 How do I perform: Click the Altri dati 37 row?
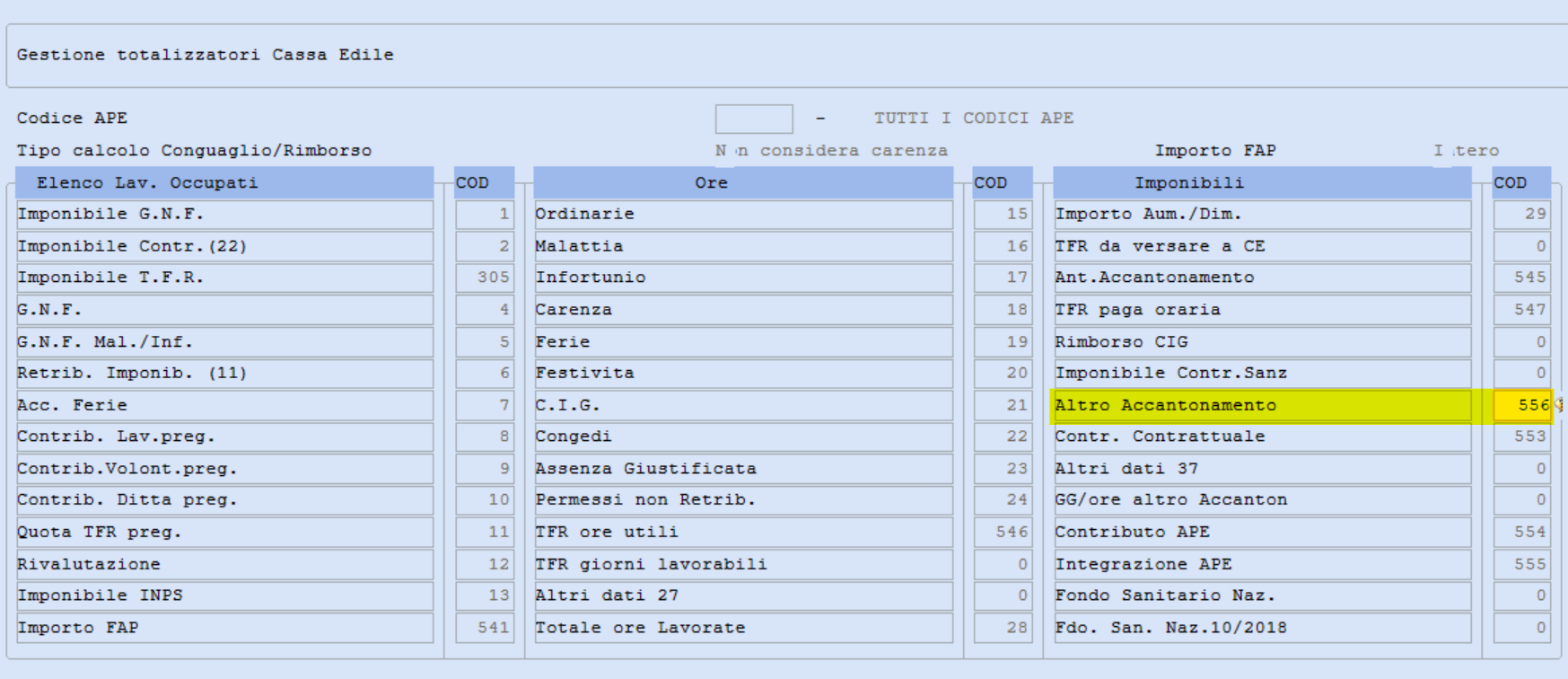(1262, 469)
